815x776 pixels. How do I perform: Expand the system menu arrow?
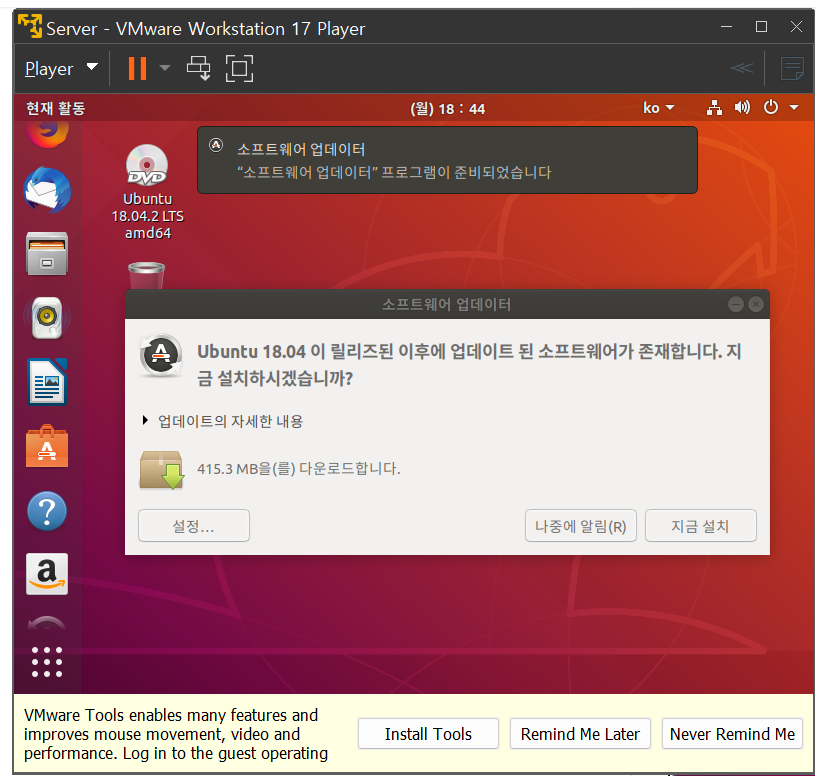tap(794, 108)
